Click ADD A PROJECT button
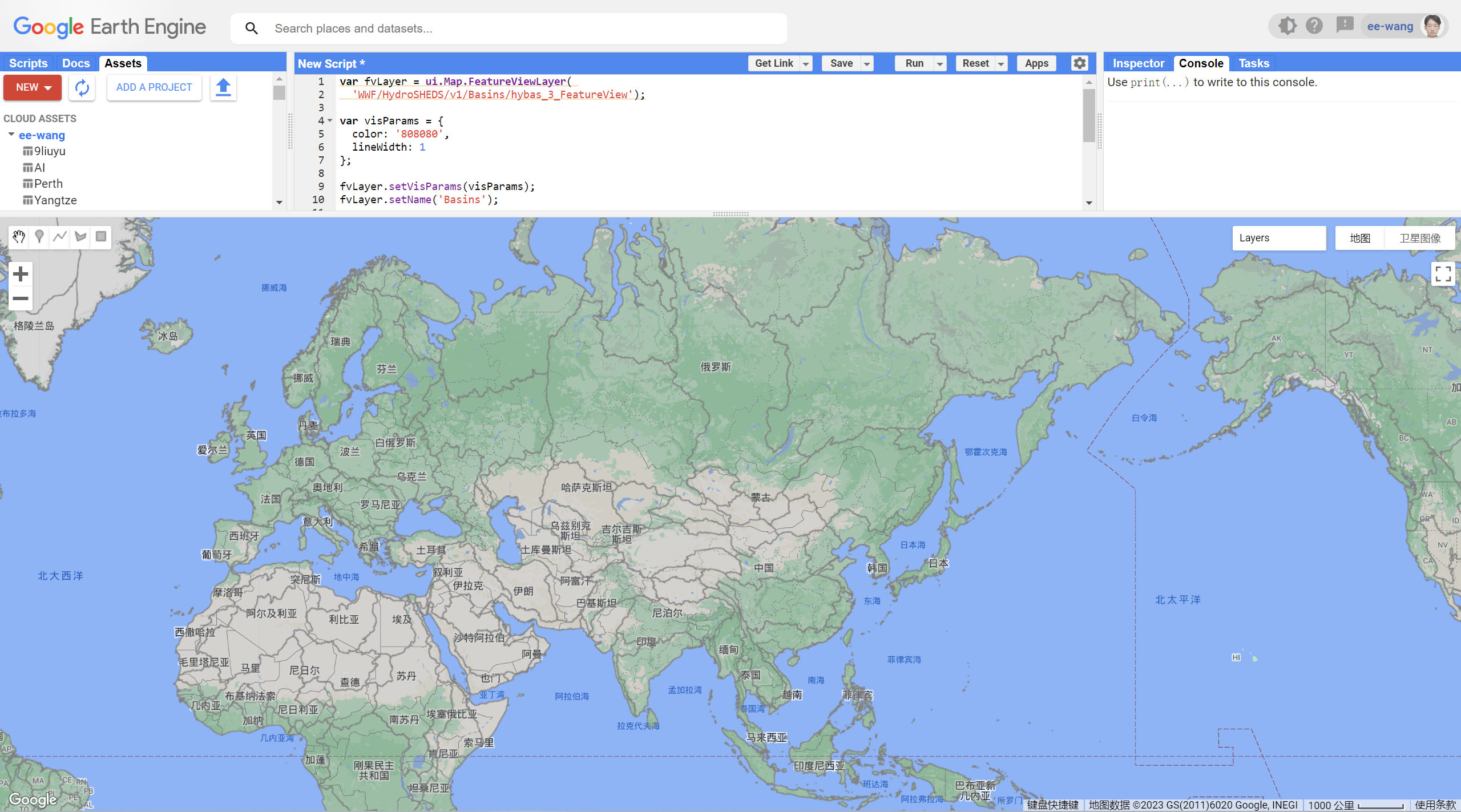1461x812 pixels. pyautogui.click(x=154, y=87)
